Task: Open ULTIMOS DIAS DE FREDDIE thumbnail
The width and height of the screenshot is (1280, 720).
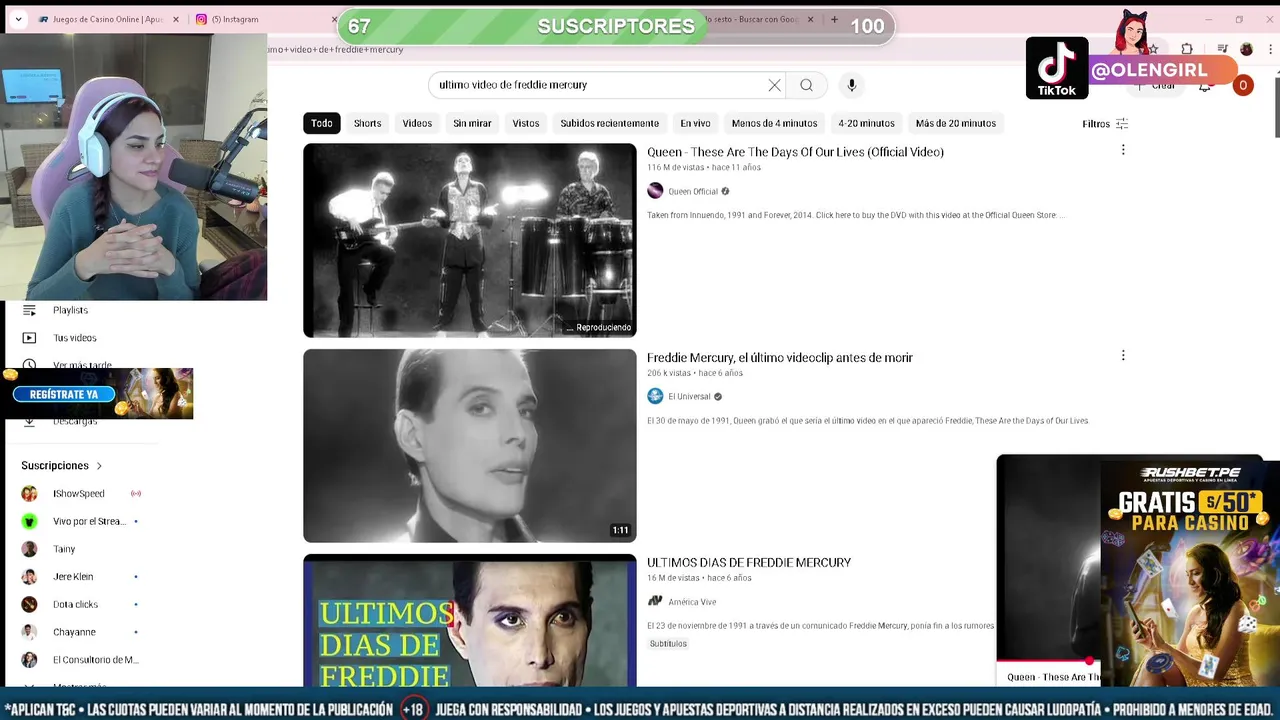Action: pyautogui.click(x=470, y=620)
